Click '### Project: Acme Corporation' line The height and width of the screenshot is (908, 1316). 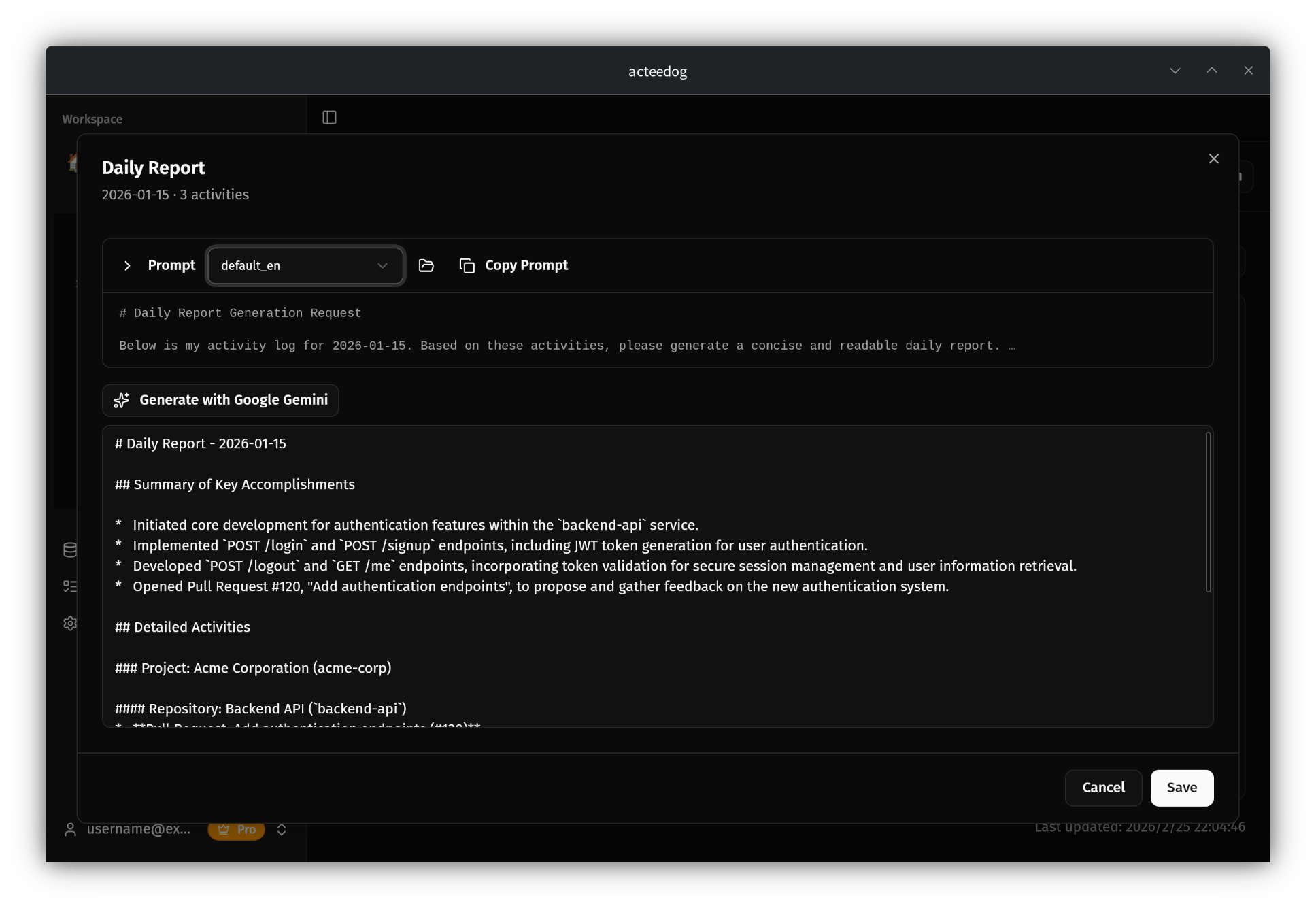pyautogui.click(x=253, y=668)
